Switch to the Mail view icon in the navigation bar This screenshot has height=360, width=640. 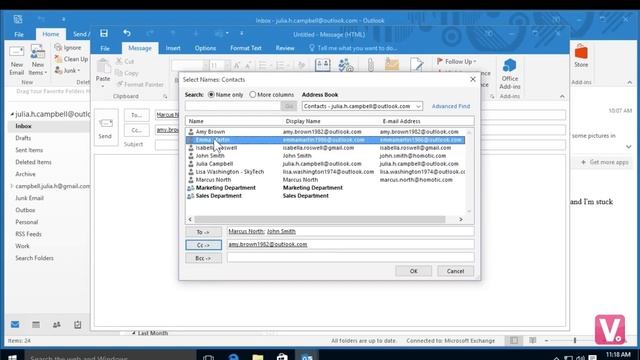pos(15,324)
